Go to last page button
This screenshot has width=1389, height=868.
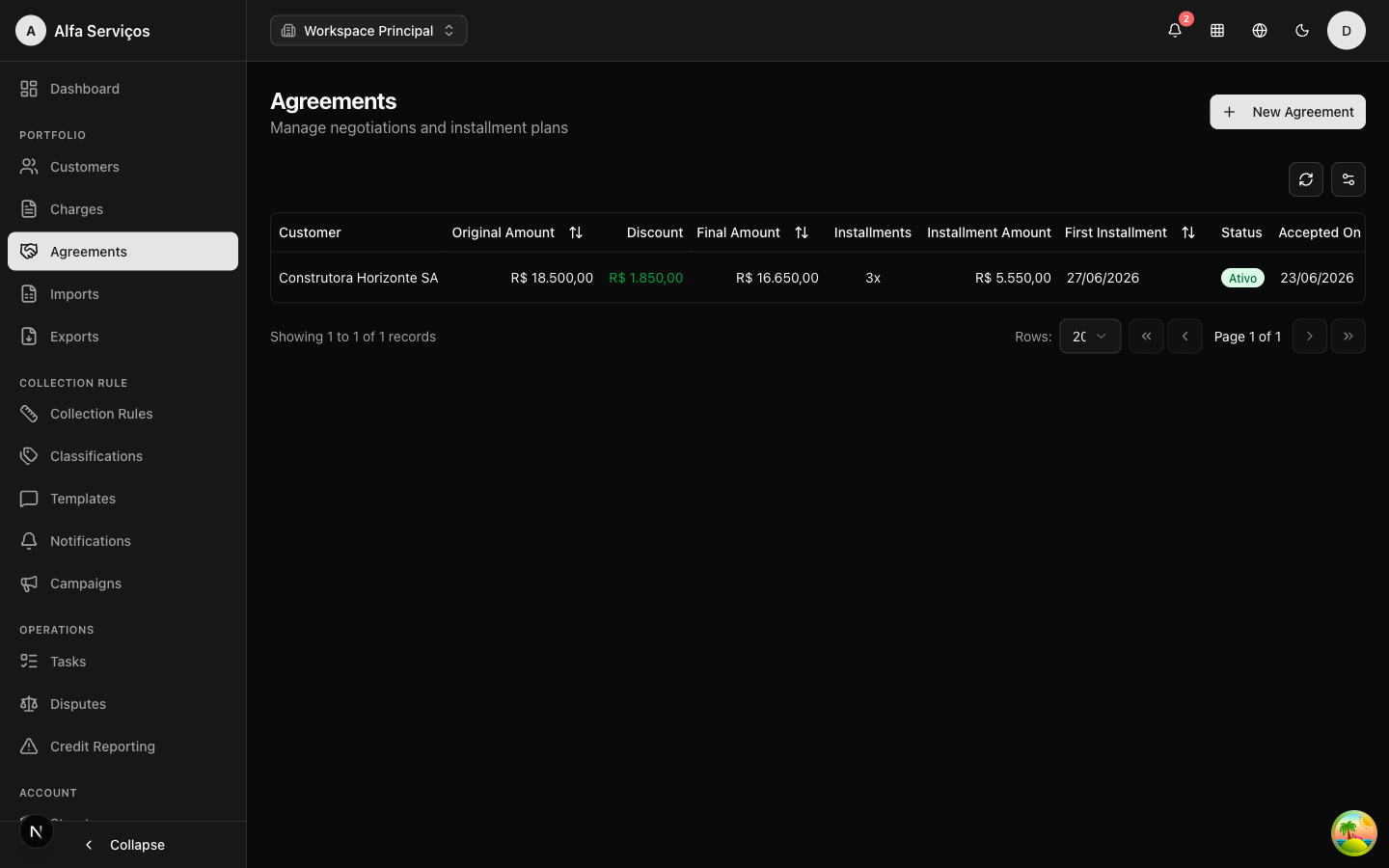point(1348,337)
